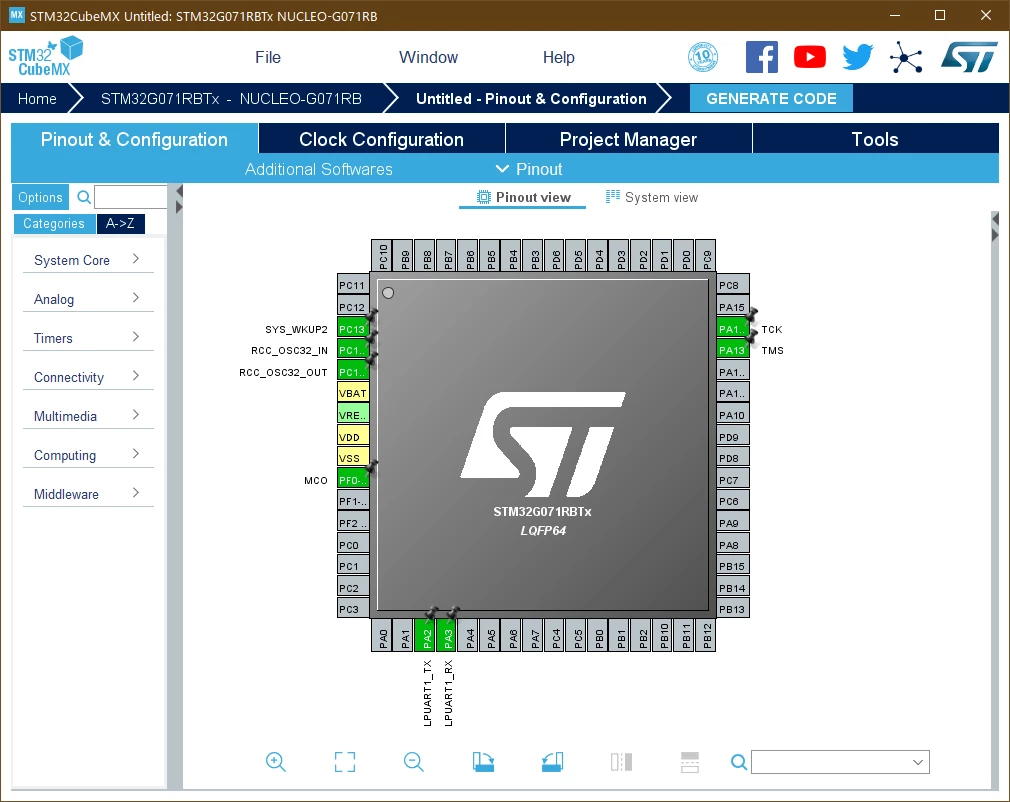Fit the chip to the window
Screen dimensions: 1010x802
345,761
